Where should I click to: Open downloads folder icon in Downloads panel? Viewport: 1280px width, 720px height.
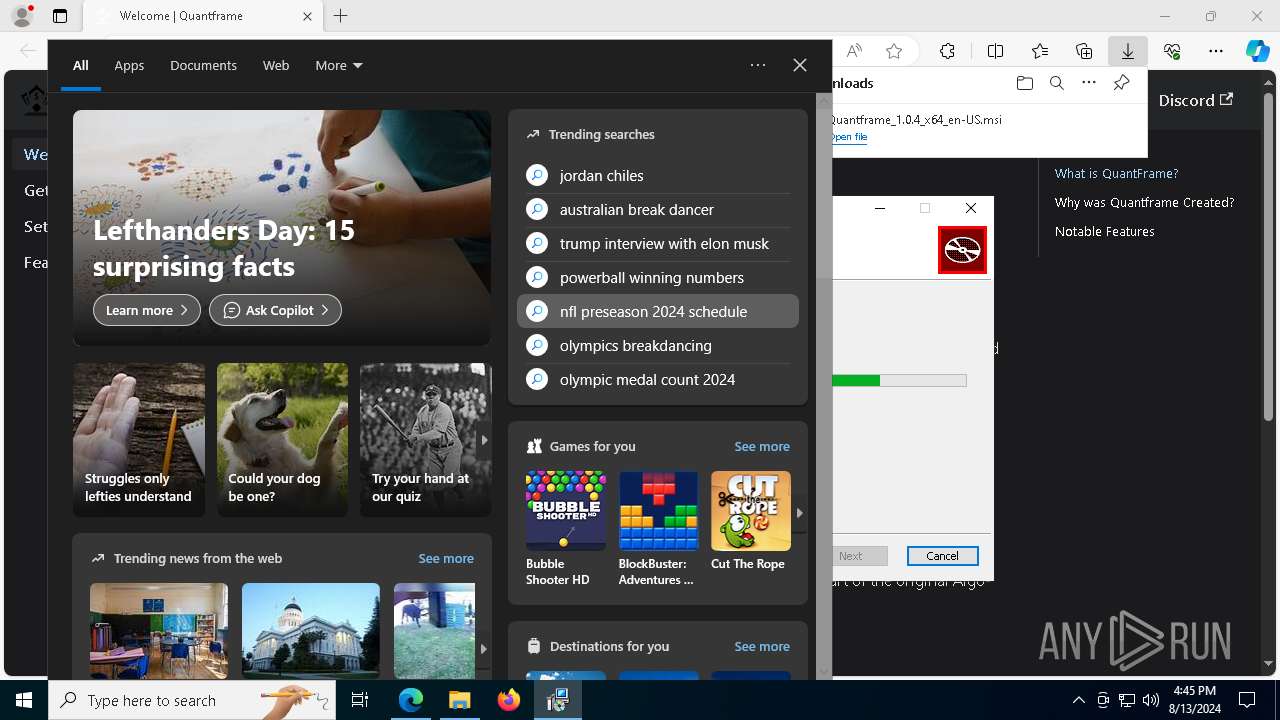(x=1024, y=83)
